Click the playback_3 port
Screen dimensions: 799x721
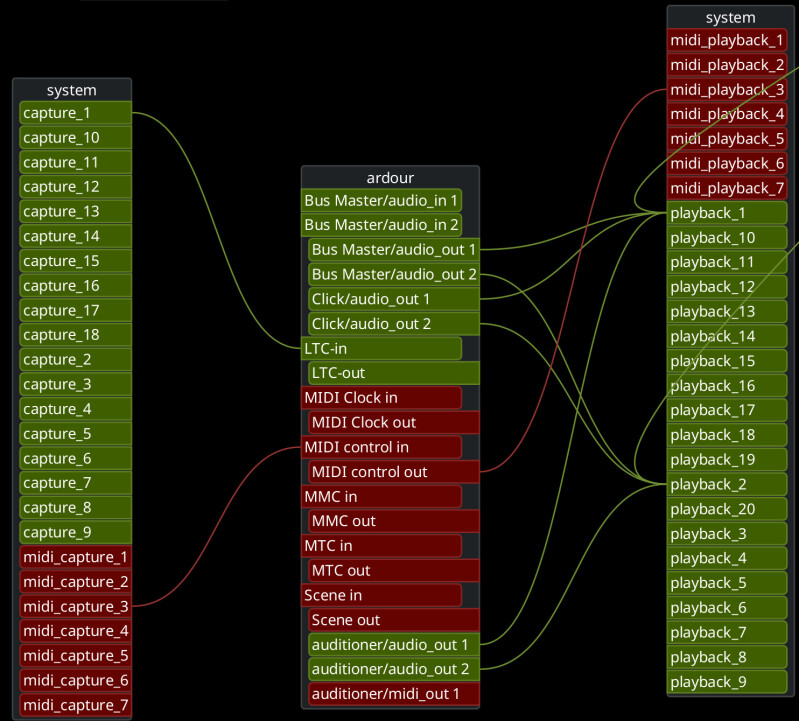(727, 533)
